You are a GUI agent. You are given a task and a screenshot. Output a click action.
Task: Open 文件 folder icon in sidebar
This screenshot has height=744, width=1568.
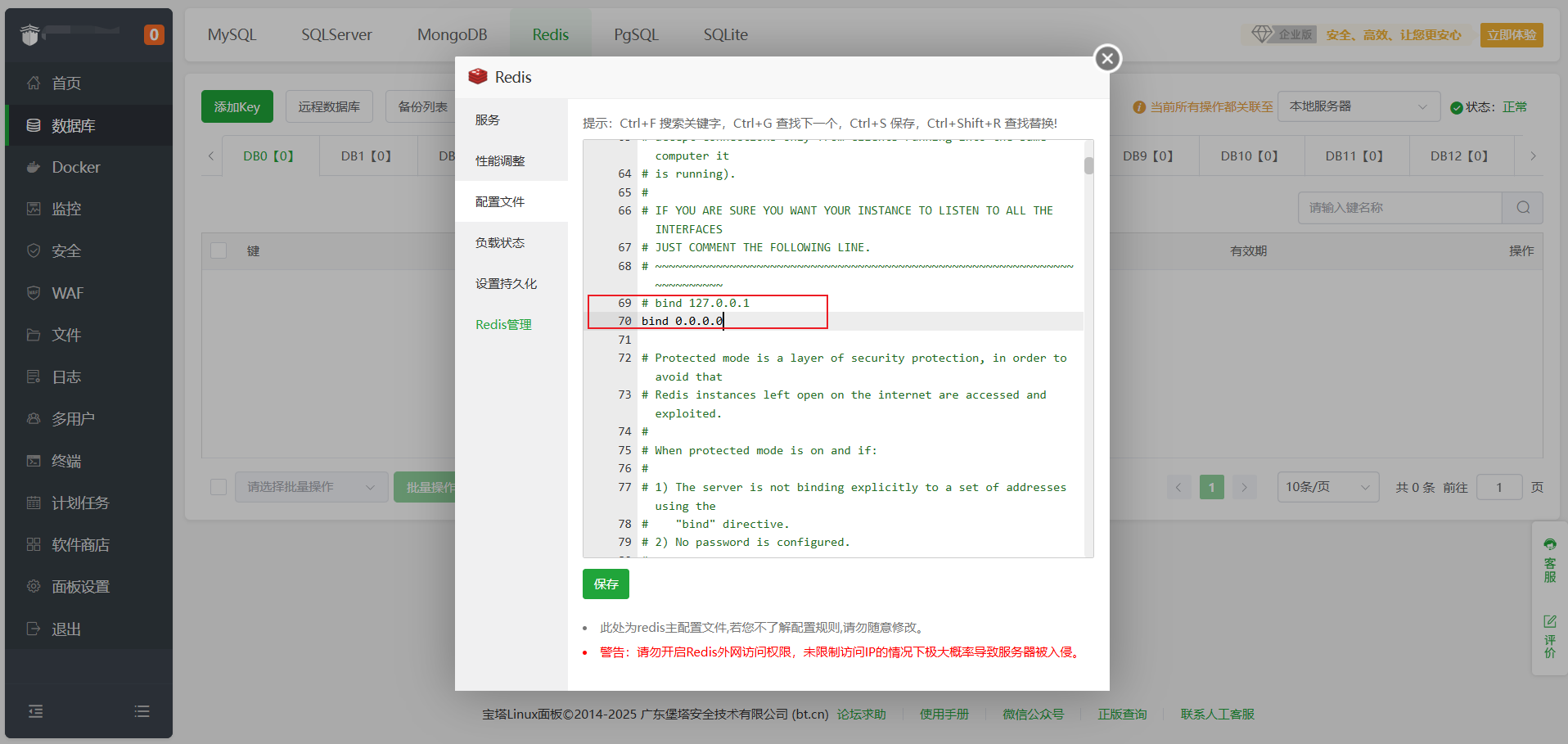coord(34,335)
